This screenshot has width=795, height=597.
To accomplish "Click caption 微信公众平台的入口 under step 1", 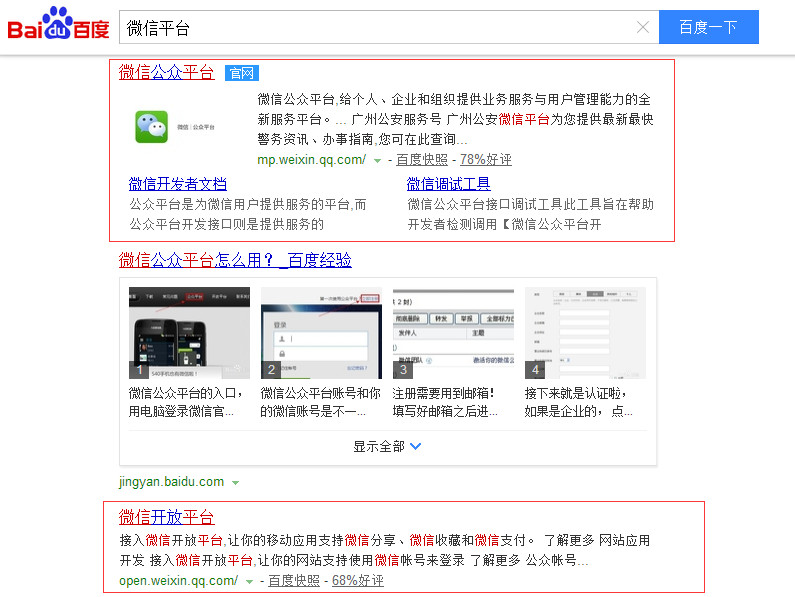I will tap(186, 402).
